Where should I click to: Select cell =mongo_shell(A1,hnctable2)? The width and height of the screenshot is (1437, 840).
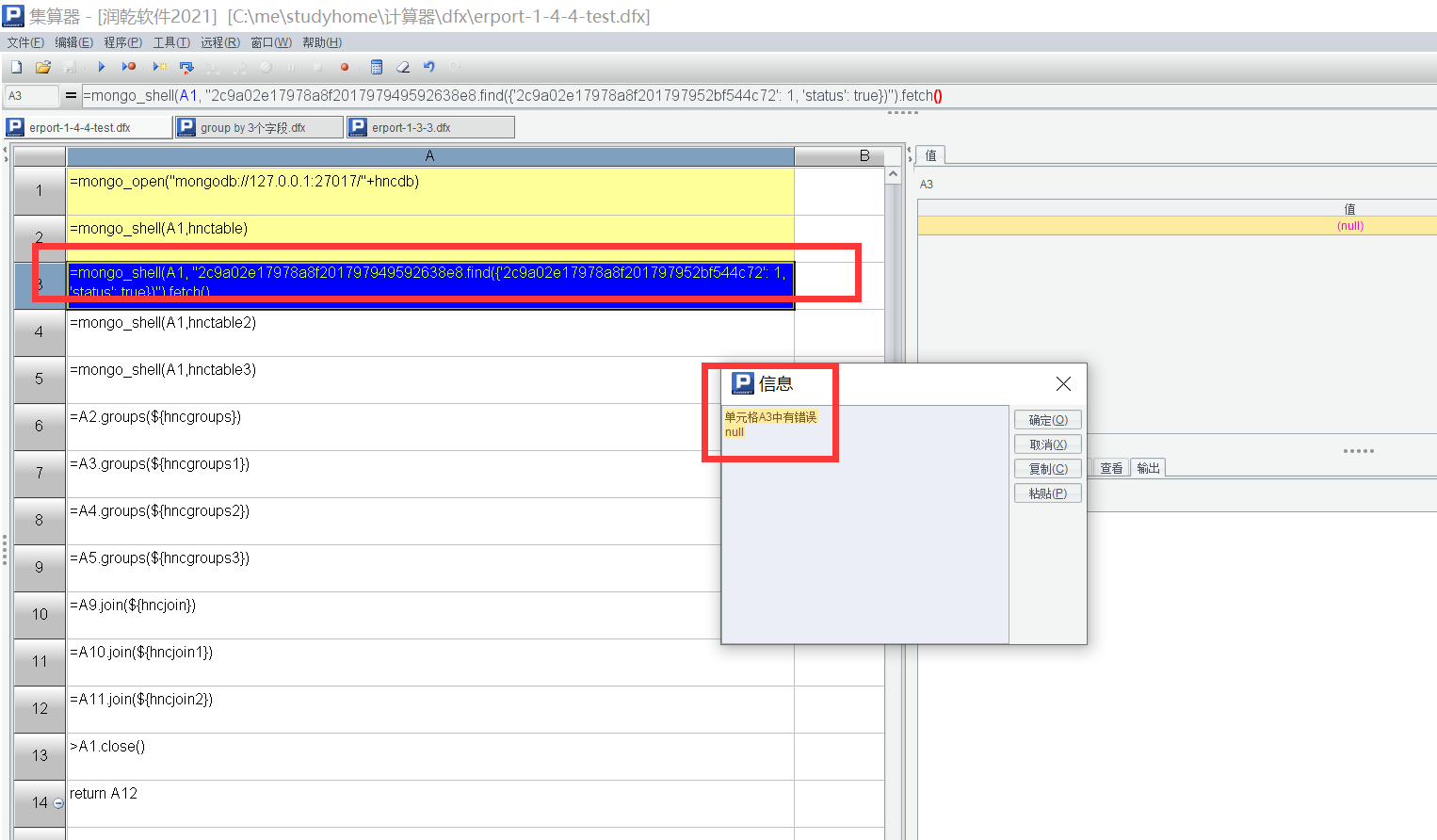[x=430, y=332]
